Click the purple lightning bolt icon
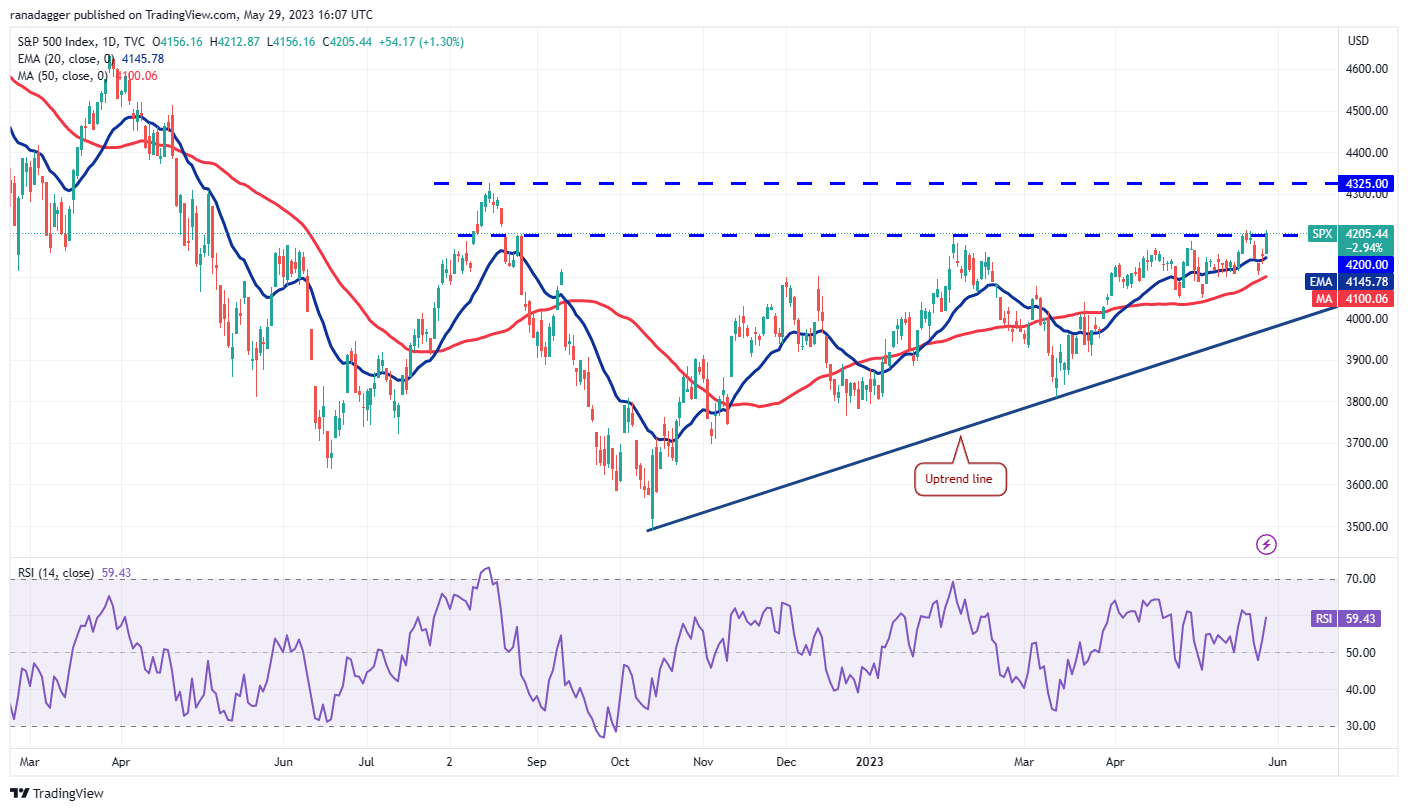 [x=1267, y=544]
